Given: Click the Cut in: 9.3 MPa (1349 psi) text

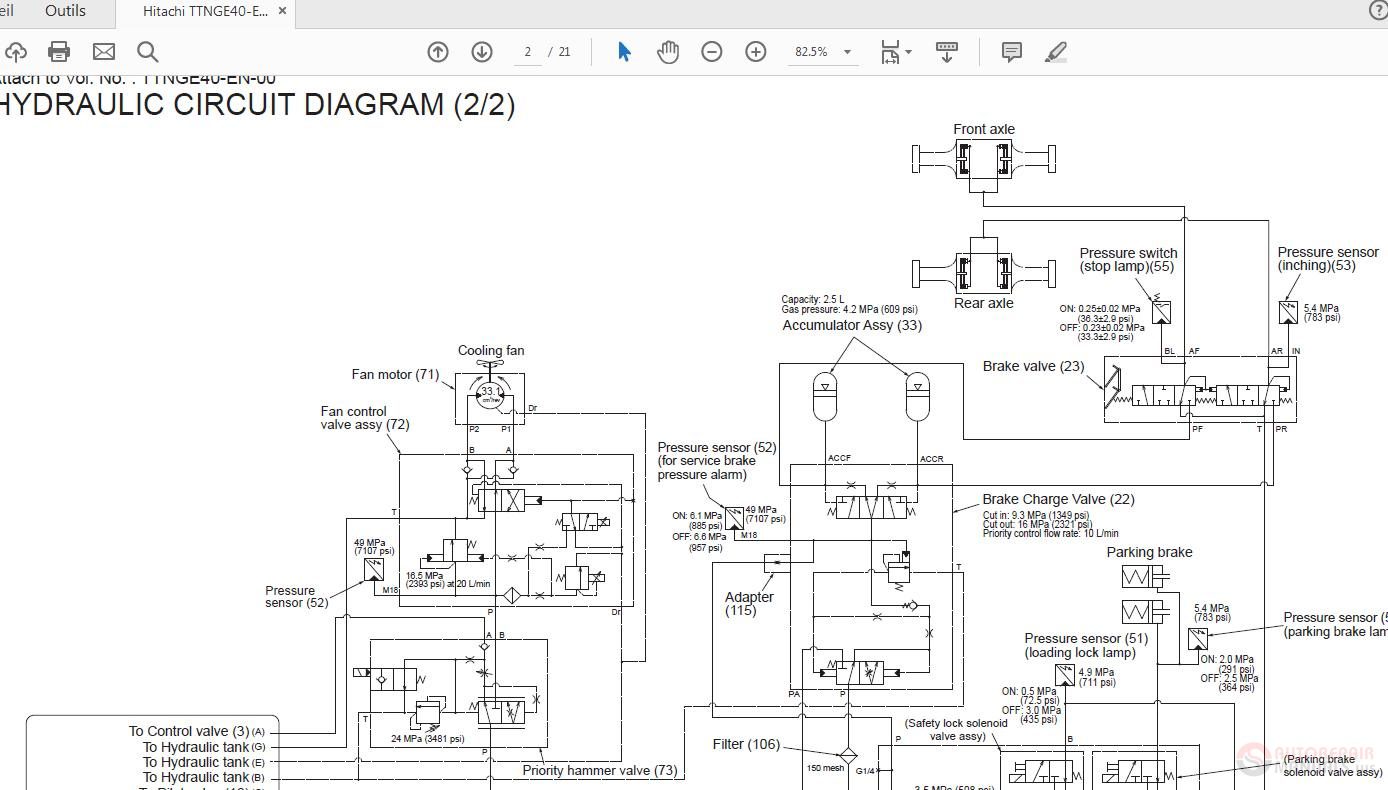Looking at the screenshot, I should pos(1035,516).
